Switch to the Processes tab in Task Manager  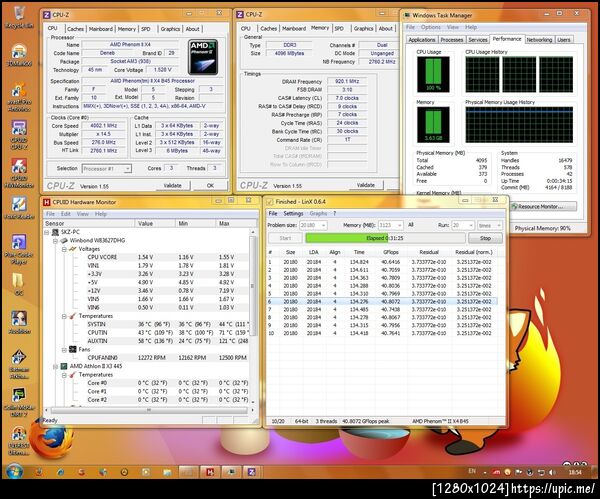452,40
